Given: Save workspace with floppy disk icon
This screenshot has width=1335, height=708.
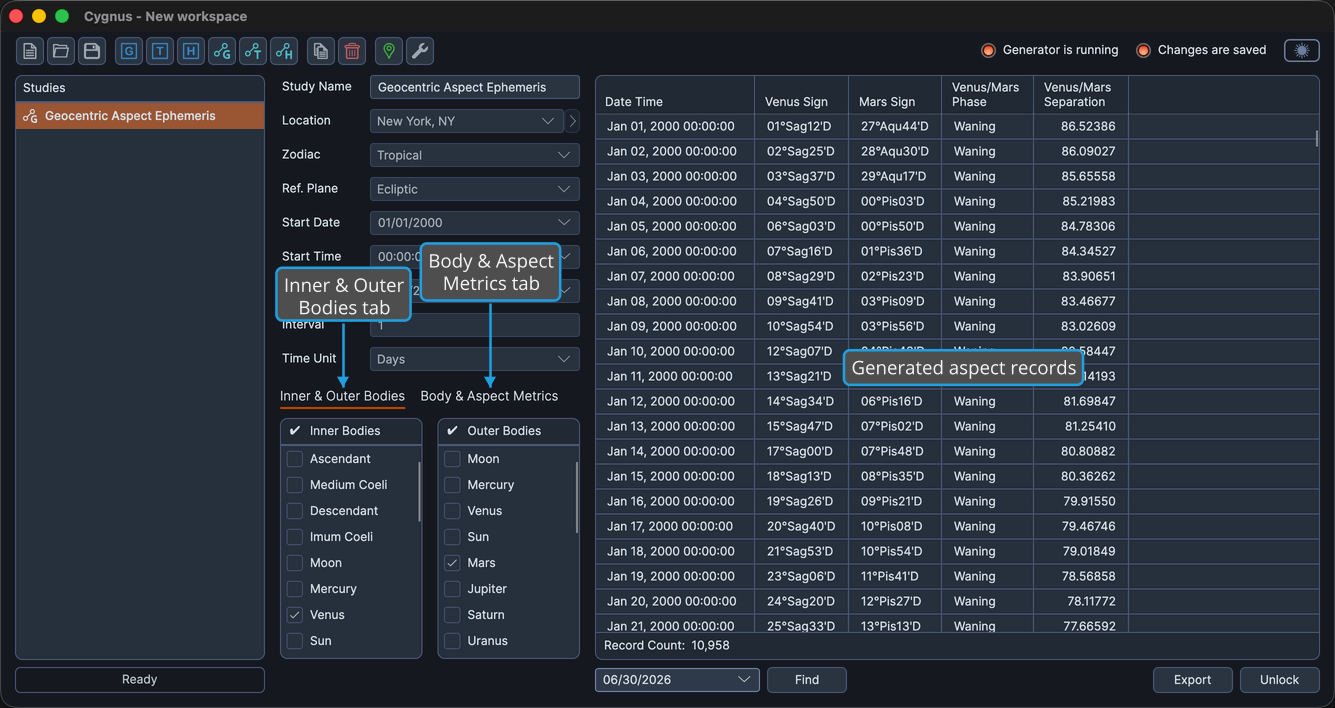Looking at the screenshot, I should [x=92, y=51].
